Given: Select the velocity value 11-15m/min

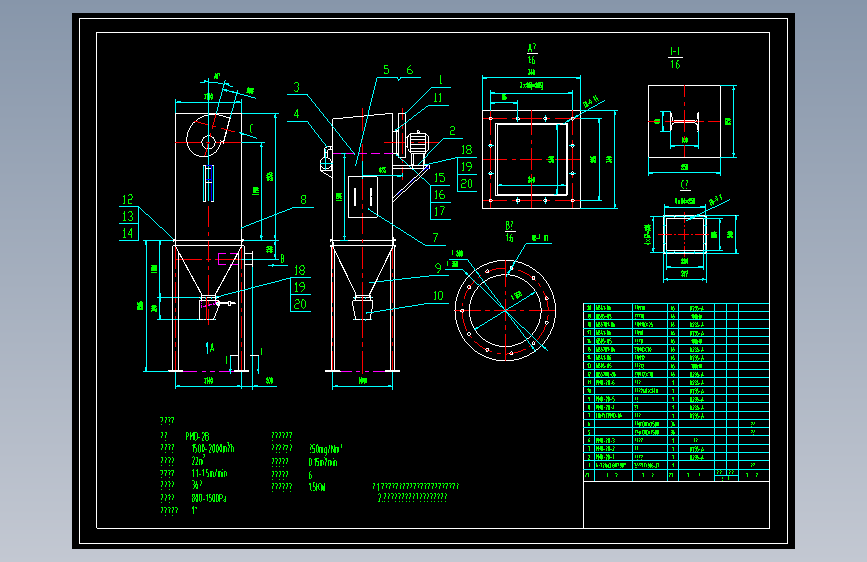Looking at the screenshot, I should click(209, 473).
